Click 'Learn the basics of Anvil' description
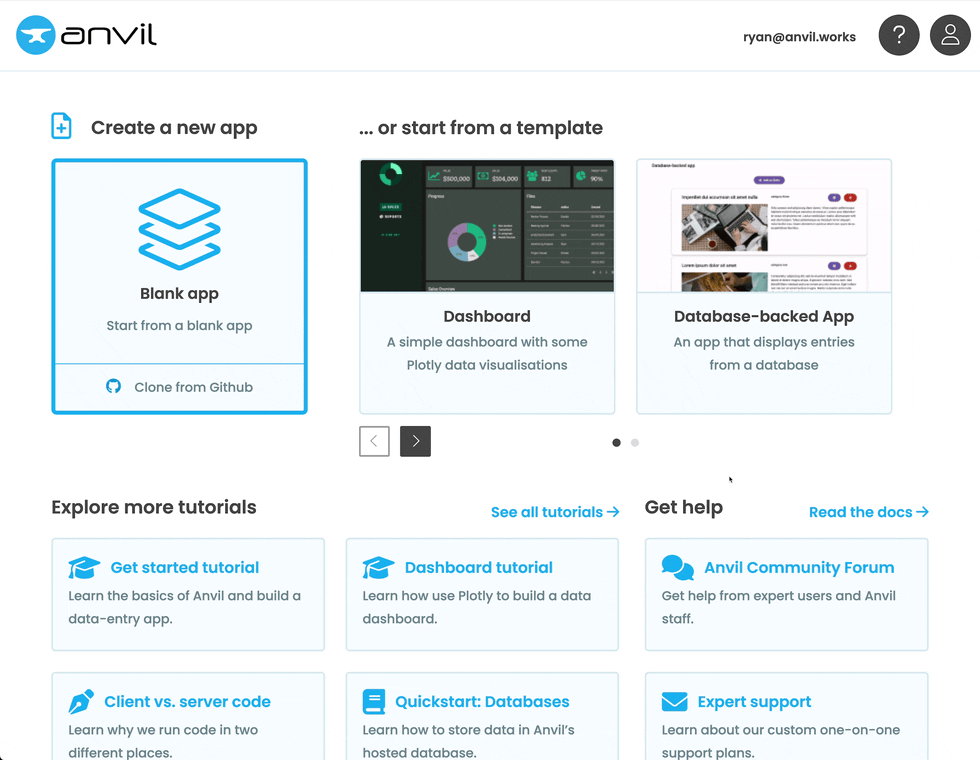The image size is (980, 760). pos(184,607)
